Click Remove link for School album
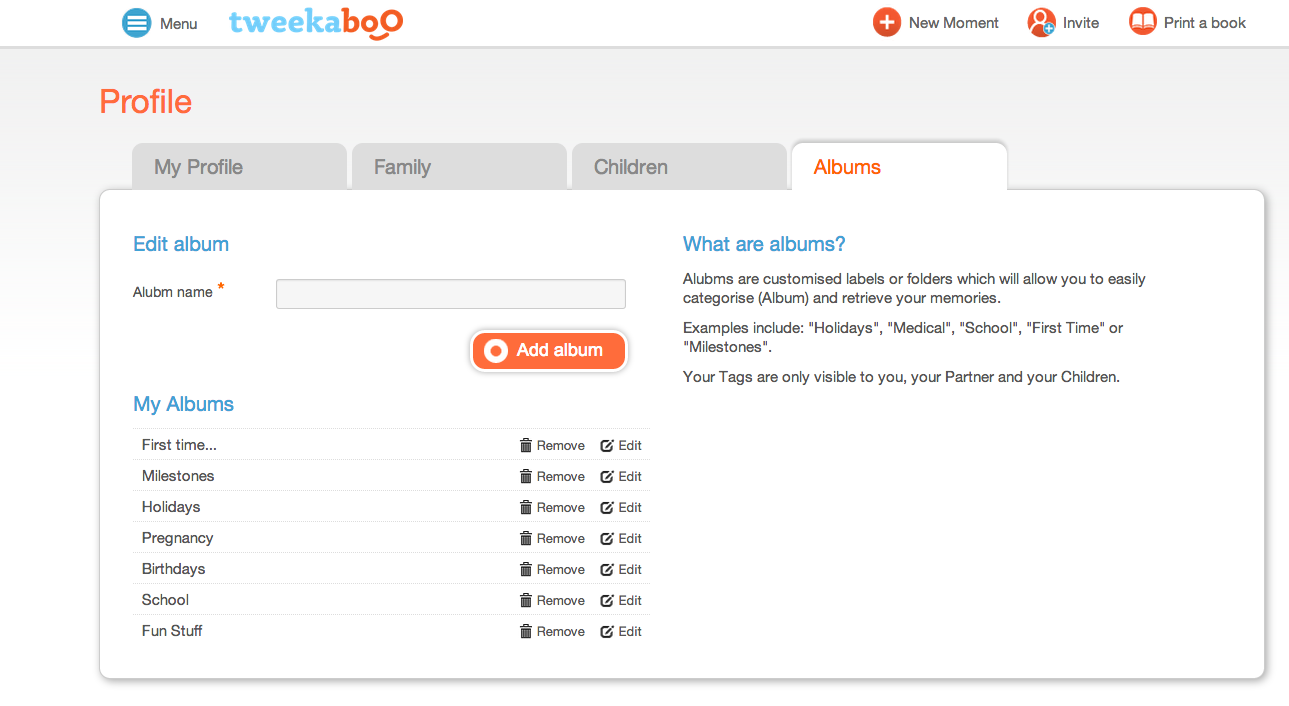Image resolution: width=1289 pixels, height=706 pixels. [x=561, y=600]
